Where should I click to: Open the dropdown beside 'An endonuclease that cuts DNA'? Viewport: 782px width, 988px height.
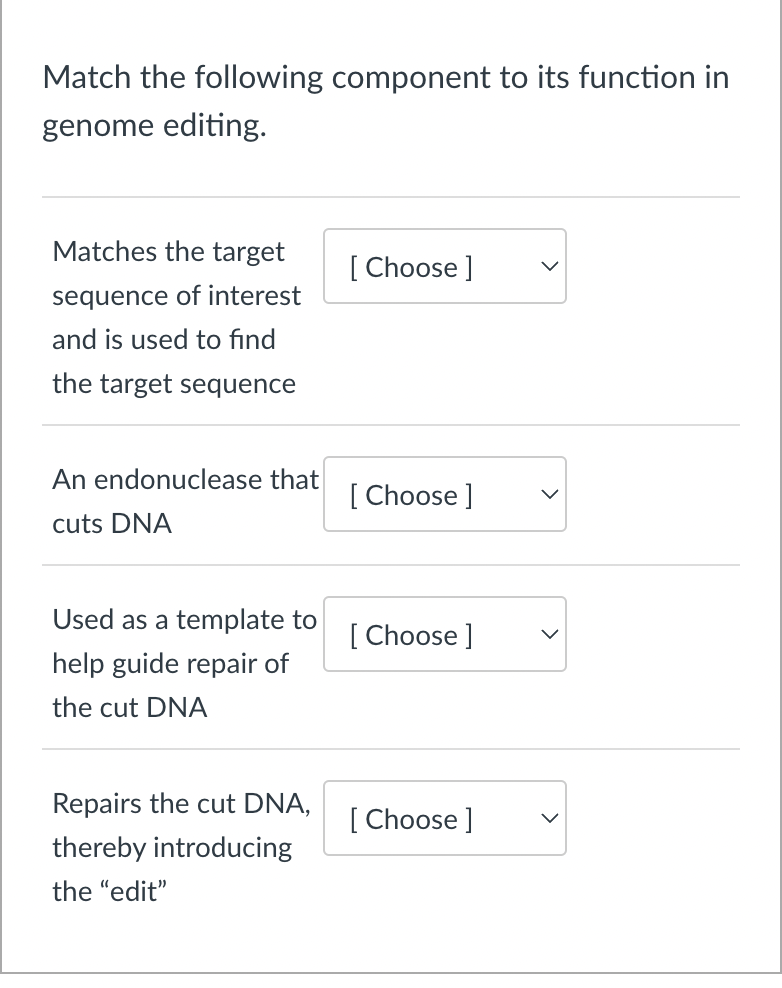pos(444,494)
